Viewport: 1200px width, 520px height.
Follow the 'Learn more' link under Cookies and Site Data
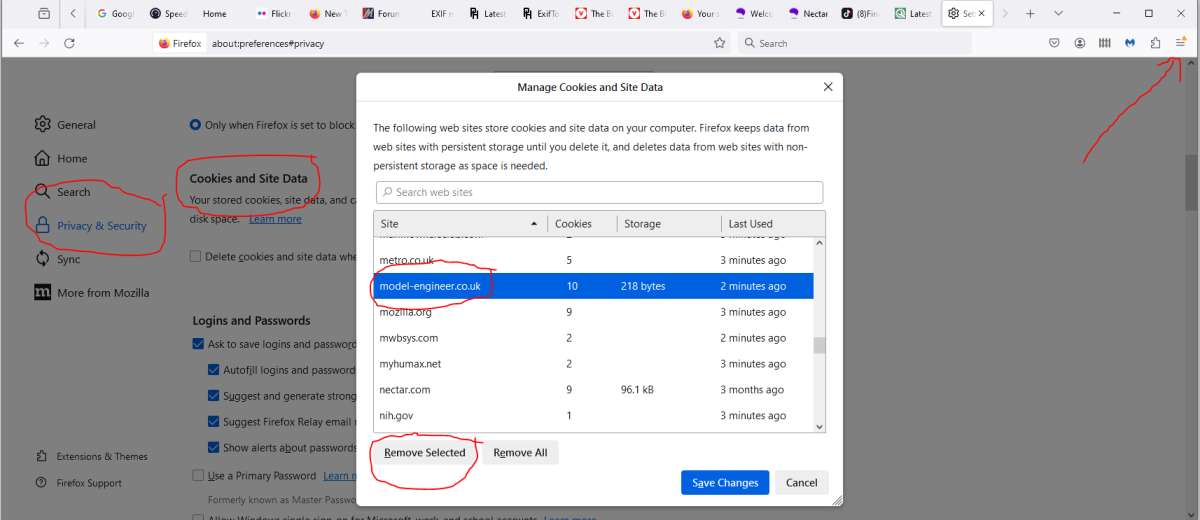[275, 219]
